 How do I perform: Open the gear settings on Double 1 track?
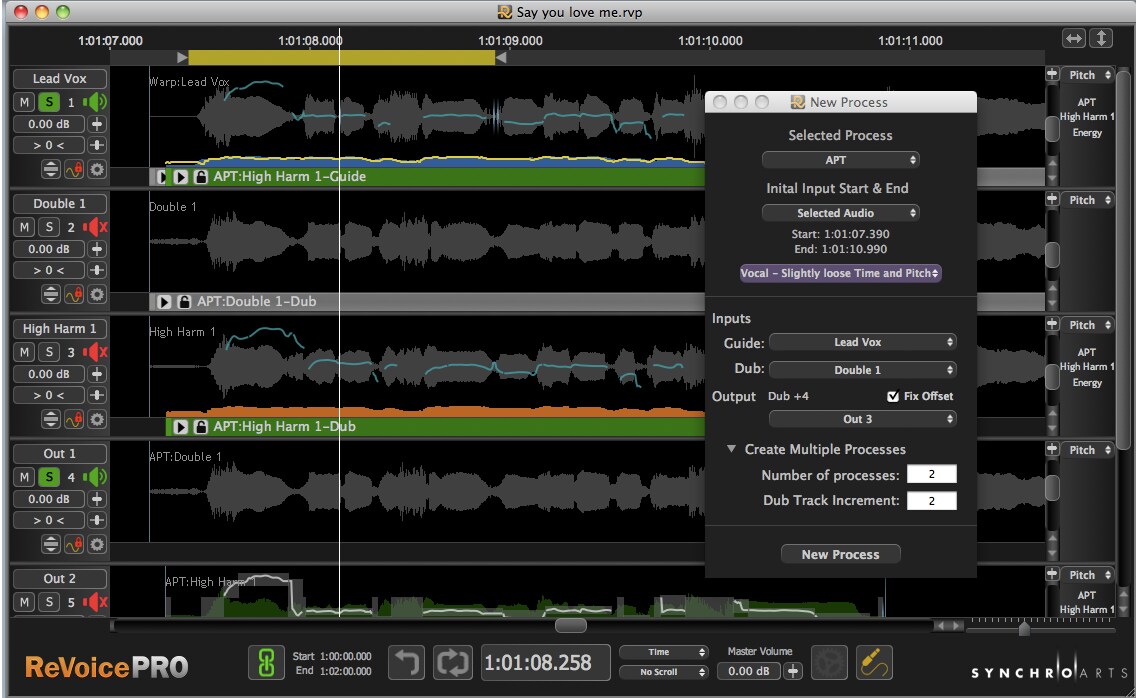(x=97, y=294)
